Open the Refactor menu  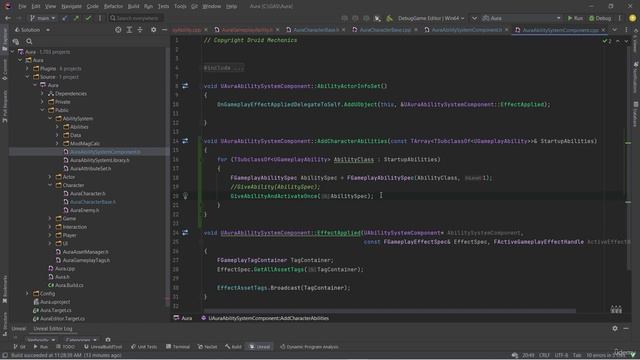[x=113, y=6]
